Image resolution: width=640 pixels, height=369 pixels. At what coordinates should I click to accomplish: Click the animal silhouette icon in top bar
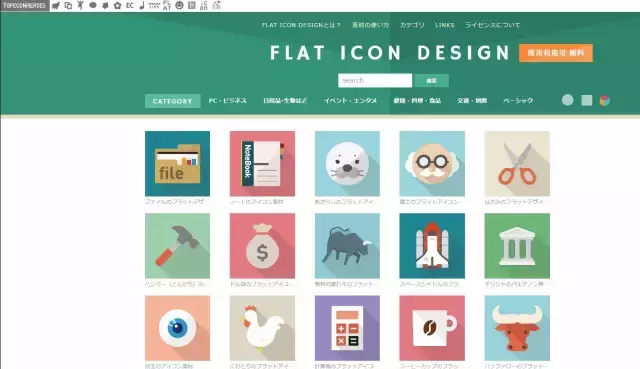point(56,6)
